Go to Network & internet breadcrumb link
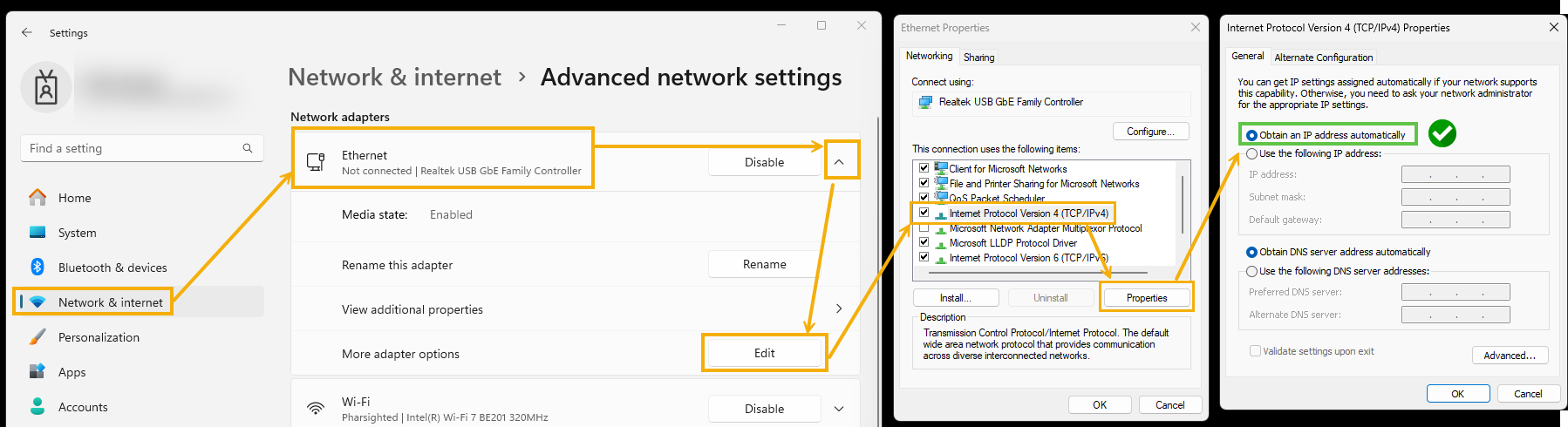The image size is (1568, 427). 394,78
